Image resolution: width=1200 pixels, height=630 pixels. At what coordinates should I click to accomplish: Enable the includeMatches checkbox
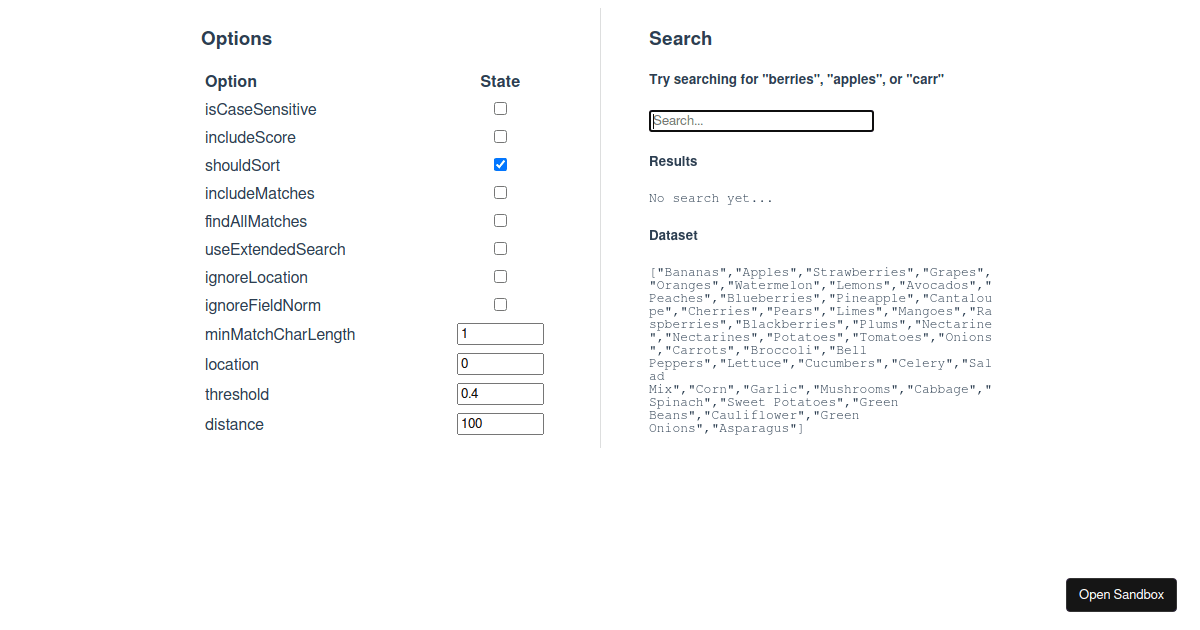pos(500,193)
